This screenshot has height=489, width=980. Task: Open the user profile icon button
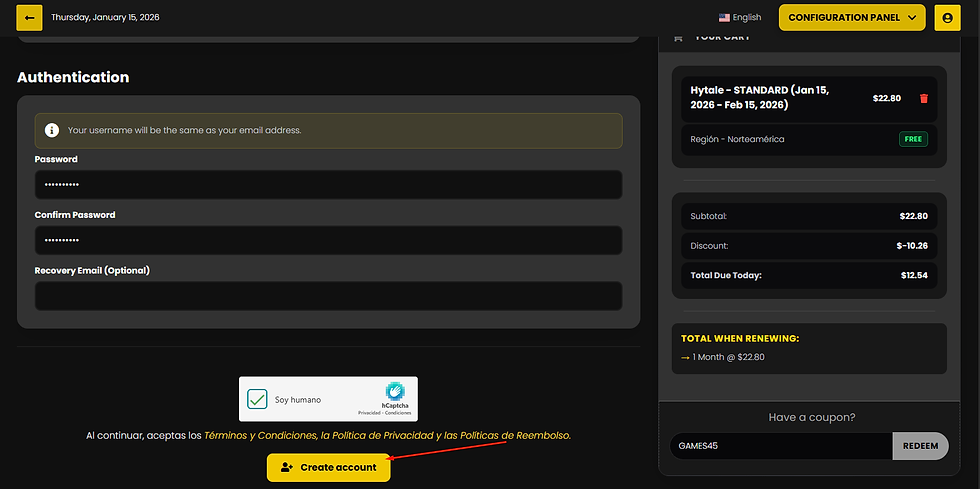click(x=947, y=18)
